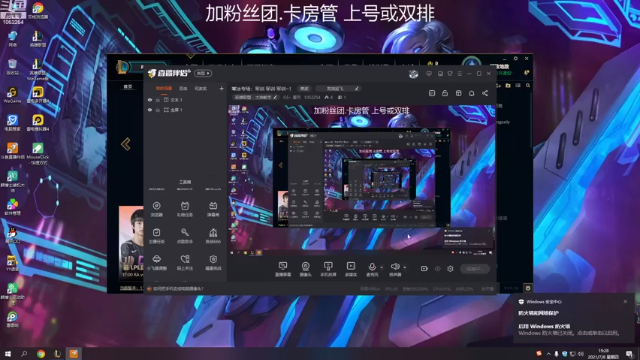Click the speaker icon in the streaming toolbar
The height and width of the screenshot is (360, 640).
(x=395, y=267)
